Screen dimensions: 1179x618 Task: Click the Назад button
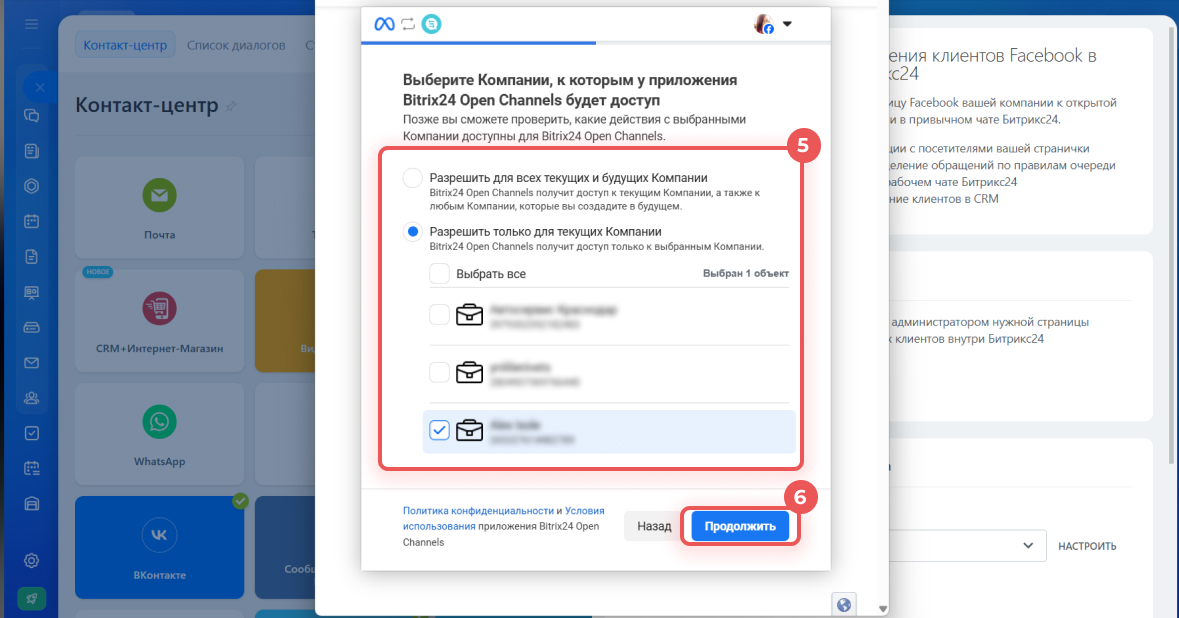click(x=654, y=526)
